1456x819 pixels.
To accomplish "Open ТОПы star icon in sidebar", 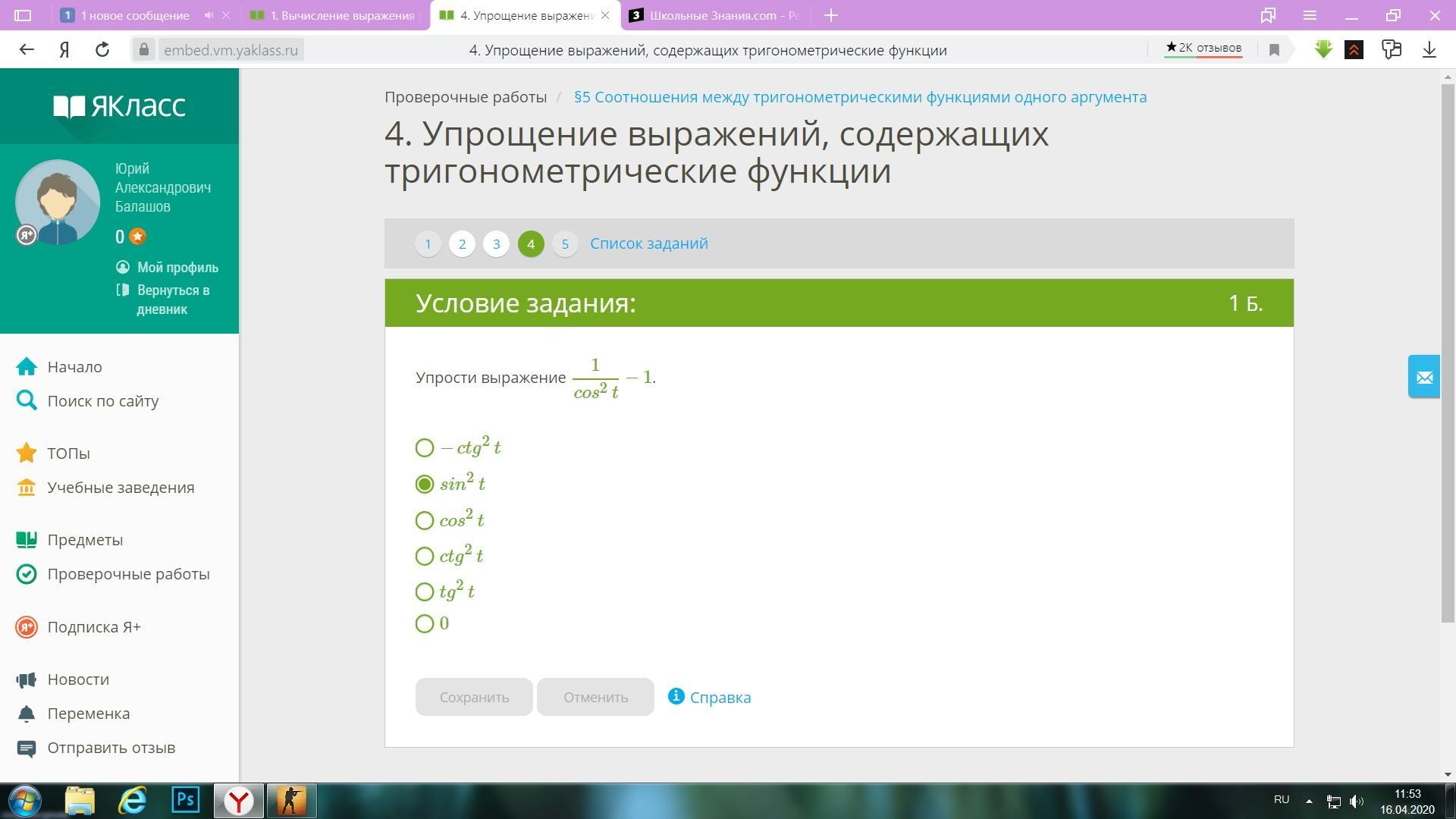I will (x=27, y=453).
